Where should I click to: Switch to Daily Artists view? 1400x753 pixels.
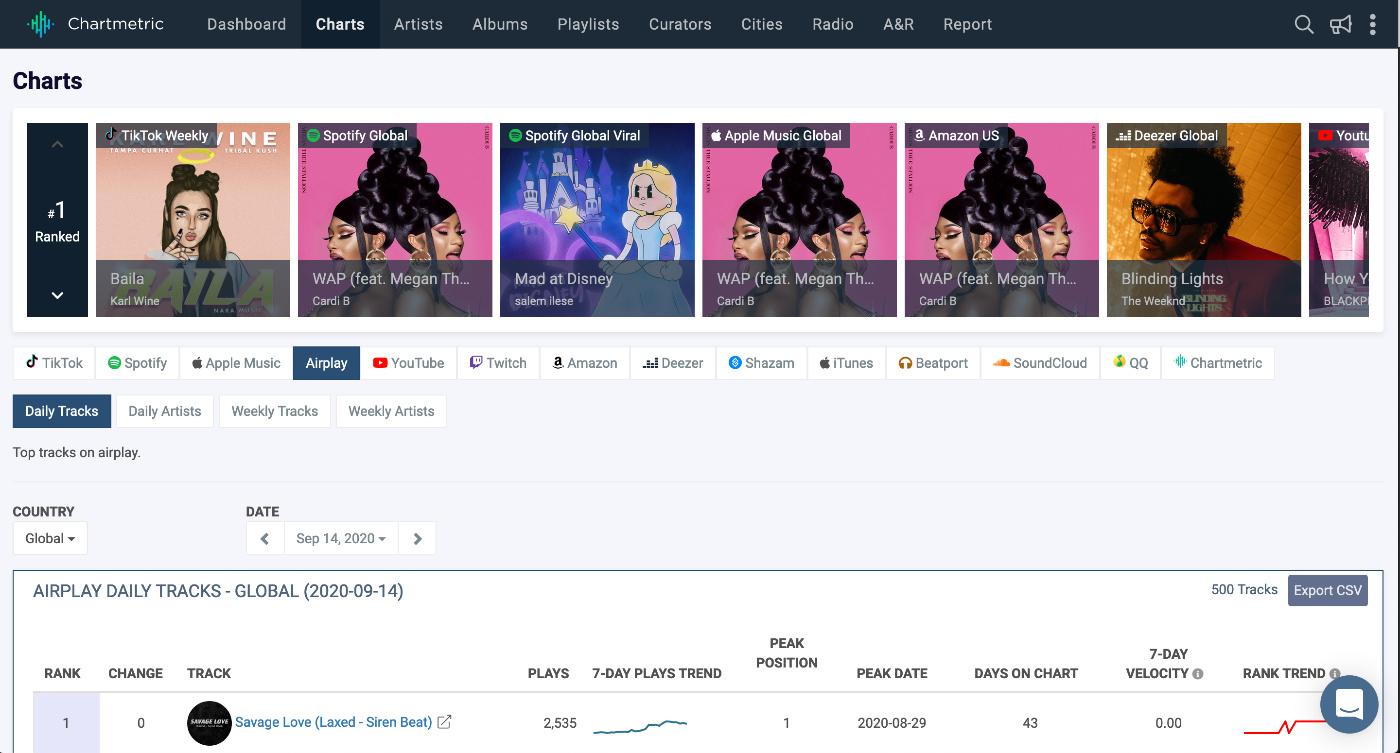(x=165, y=411)
